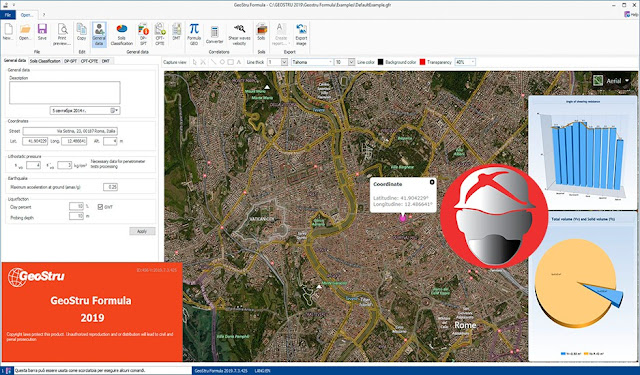Click the Export image icon

[x=301, y=34]
